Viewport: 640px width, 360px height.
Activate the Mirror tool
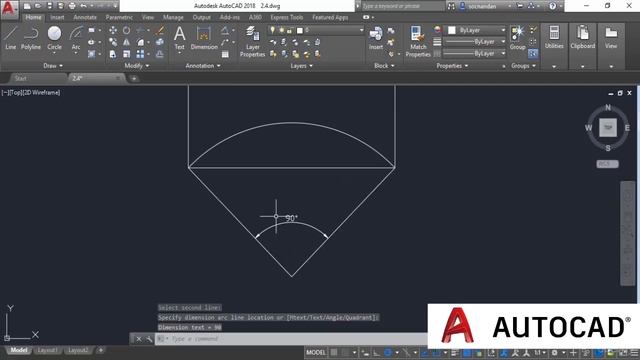(127, 42)
